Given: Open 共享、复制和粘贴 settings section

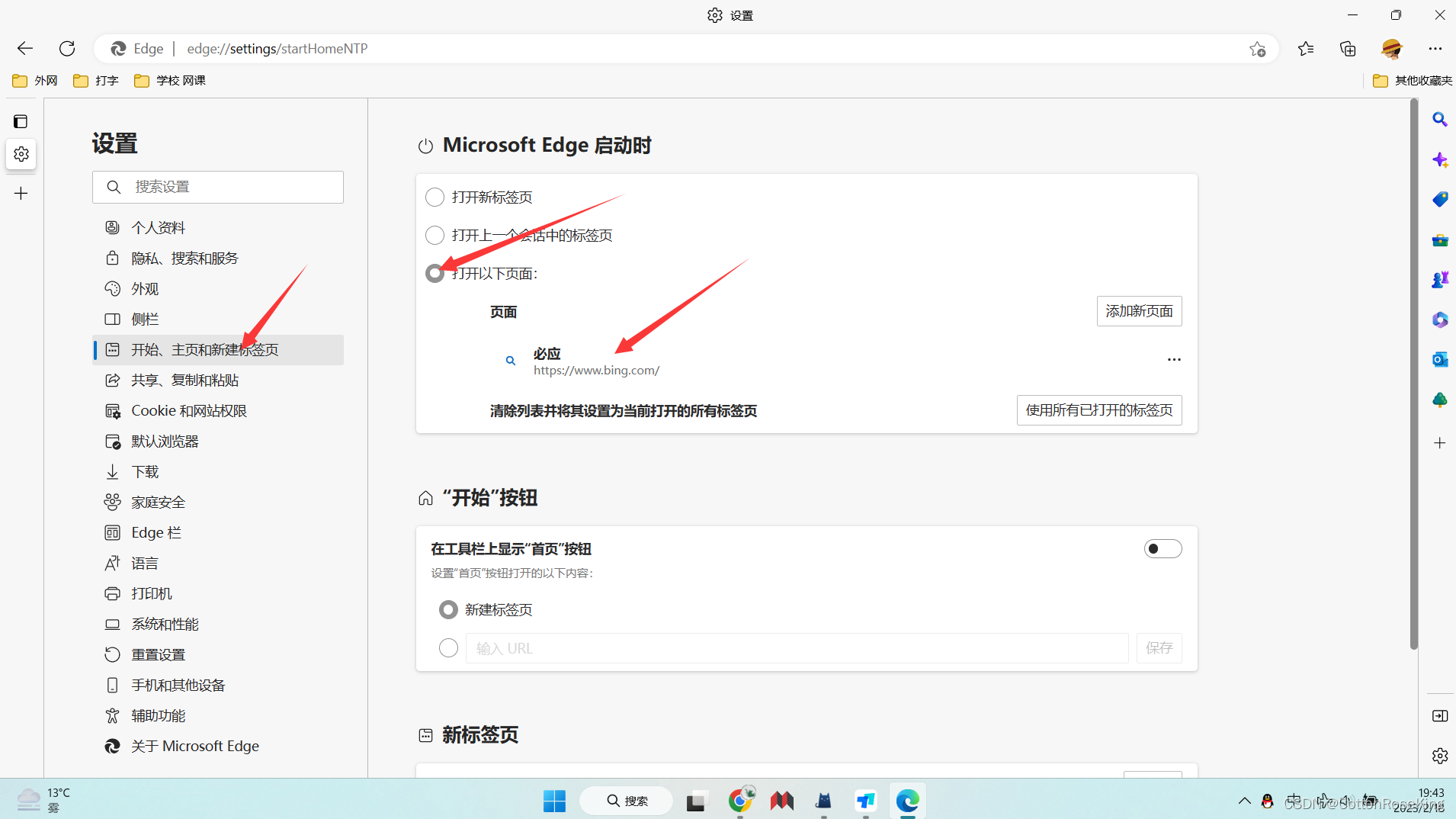Looking at the screenshot, I should point(218,381).
